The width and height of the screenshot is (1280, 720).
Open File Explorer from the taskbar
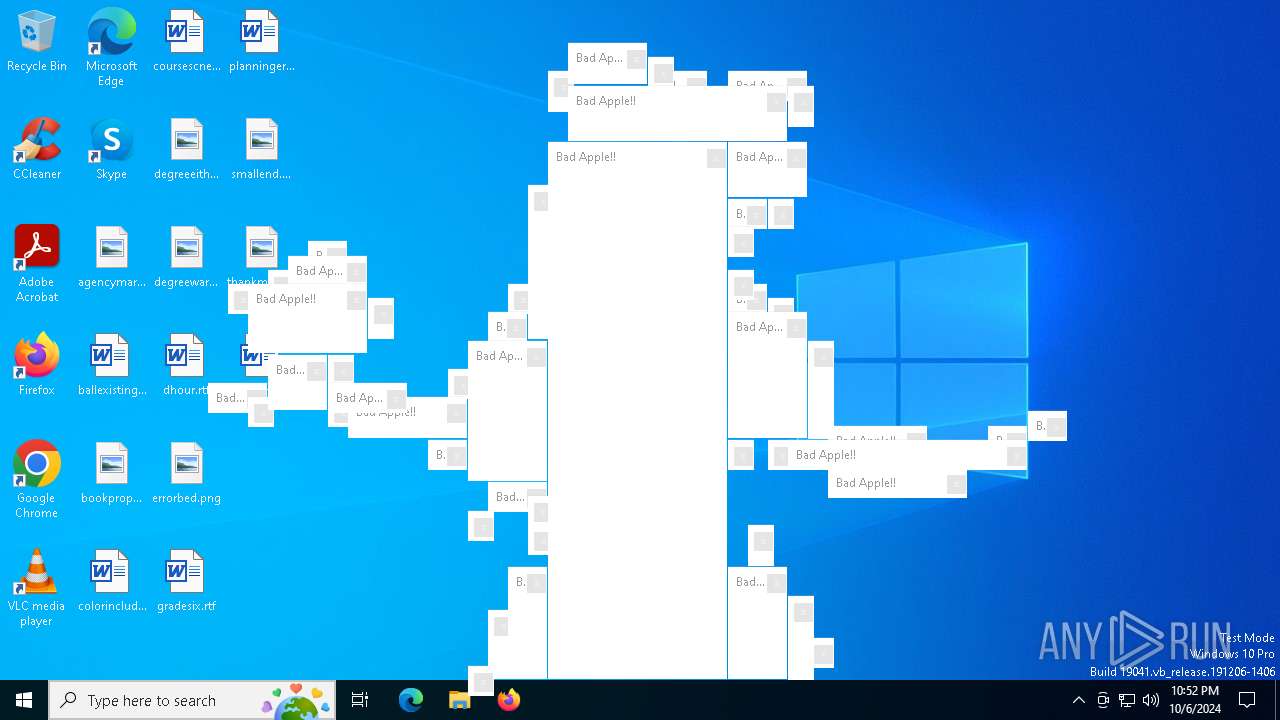coord(459,700)
